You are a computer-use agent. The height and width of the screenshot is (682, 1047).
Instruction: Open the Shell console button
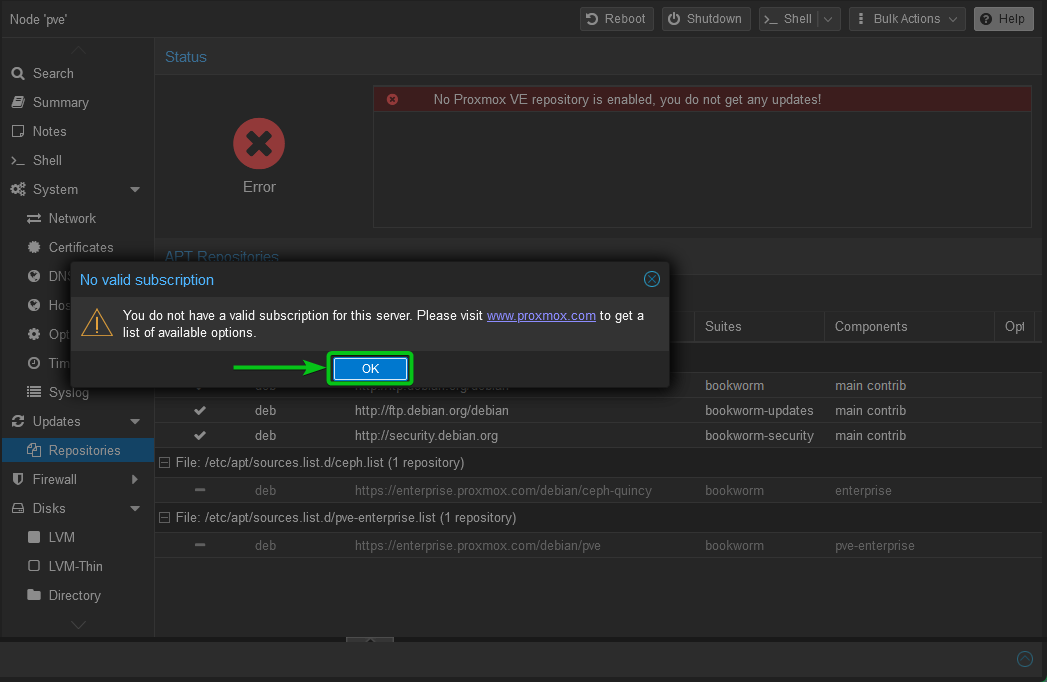tap(789, 19)
